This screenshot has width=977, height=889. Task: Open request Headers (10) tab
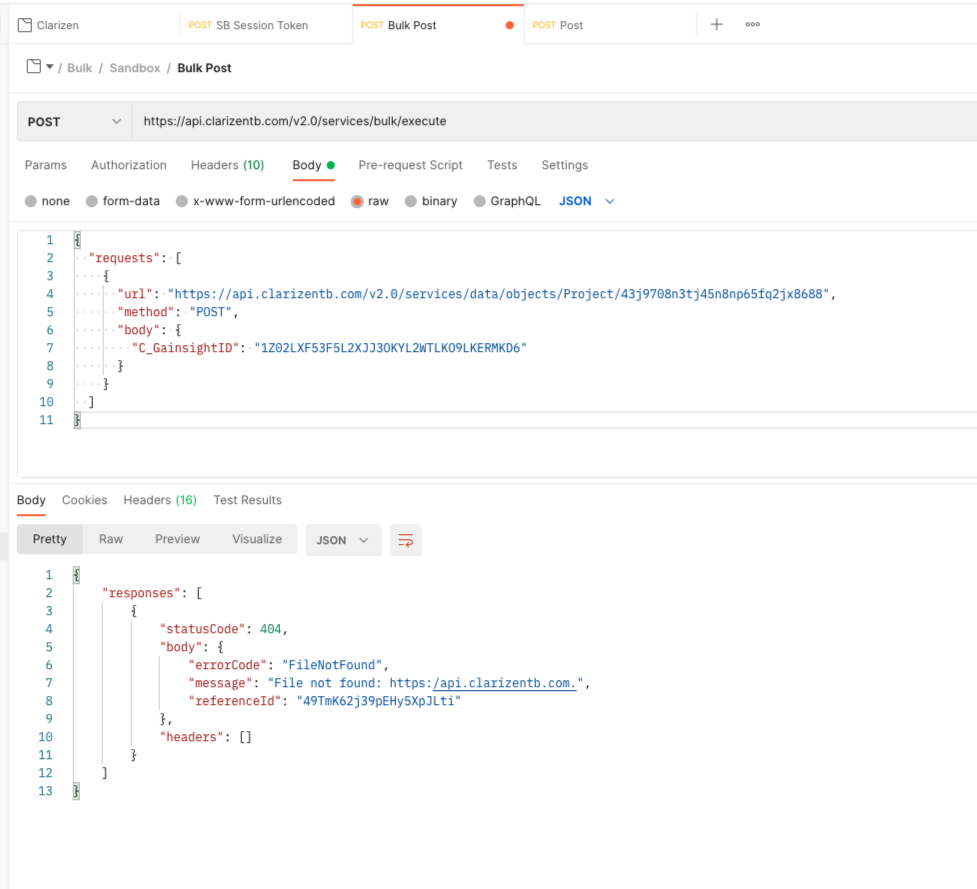click(227, 165)
